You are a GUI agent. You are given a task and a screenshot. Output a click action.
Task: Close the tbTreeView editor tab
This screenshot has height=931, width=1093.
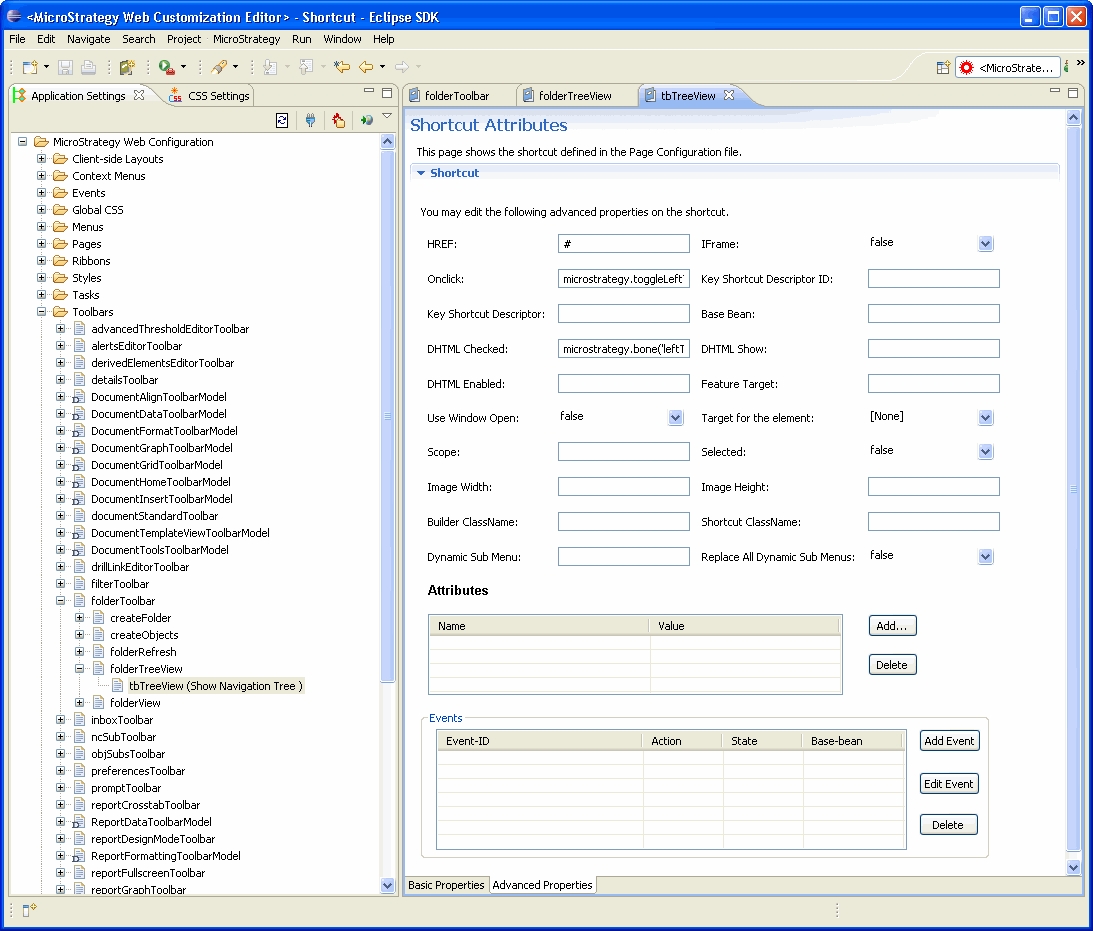click(x=729, y=95)
